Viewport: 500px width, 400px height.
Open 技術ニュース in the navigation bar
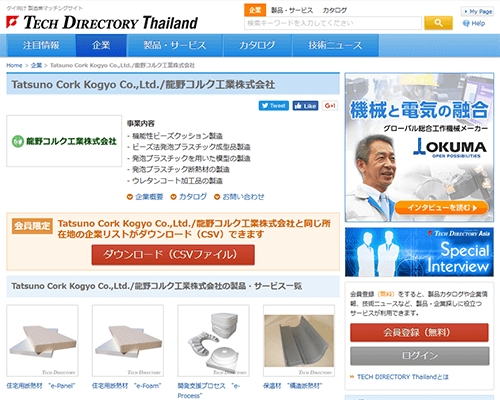(335, 45)
